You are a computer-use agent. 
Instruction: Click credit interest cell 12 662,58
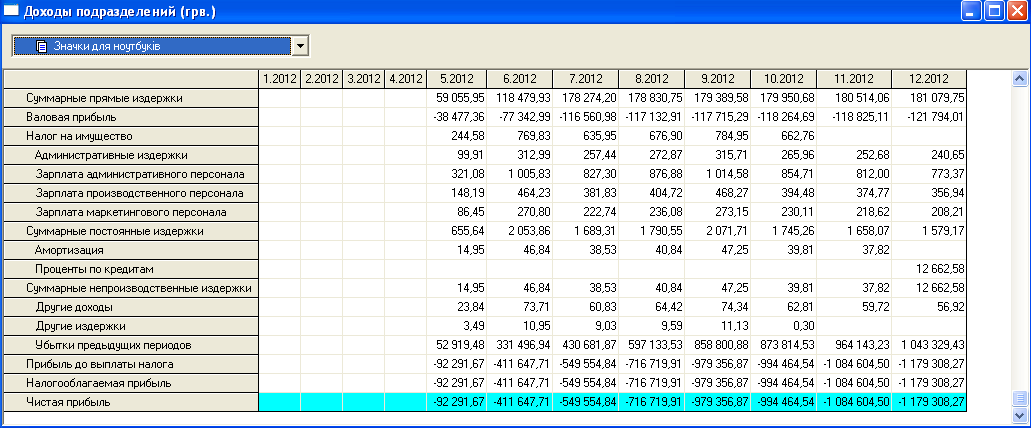pyautogui.click(x=929, y=270)
